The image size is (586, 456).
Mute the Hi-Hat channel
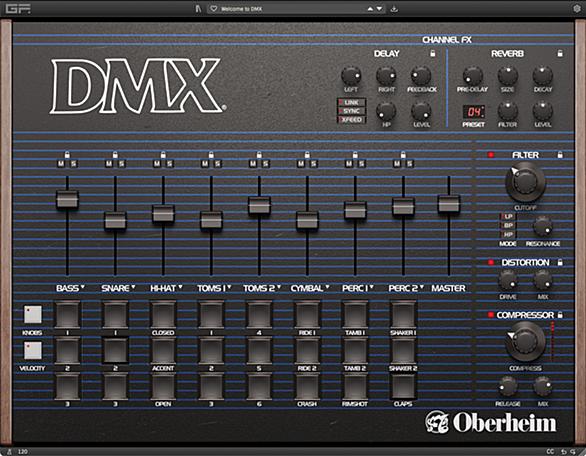click(x=157, y=163)
